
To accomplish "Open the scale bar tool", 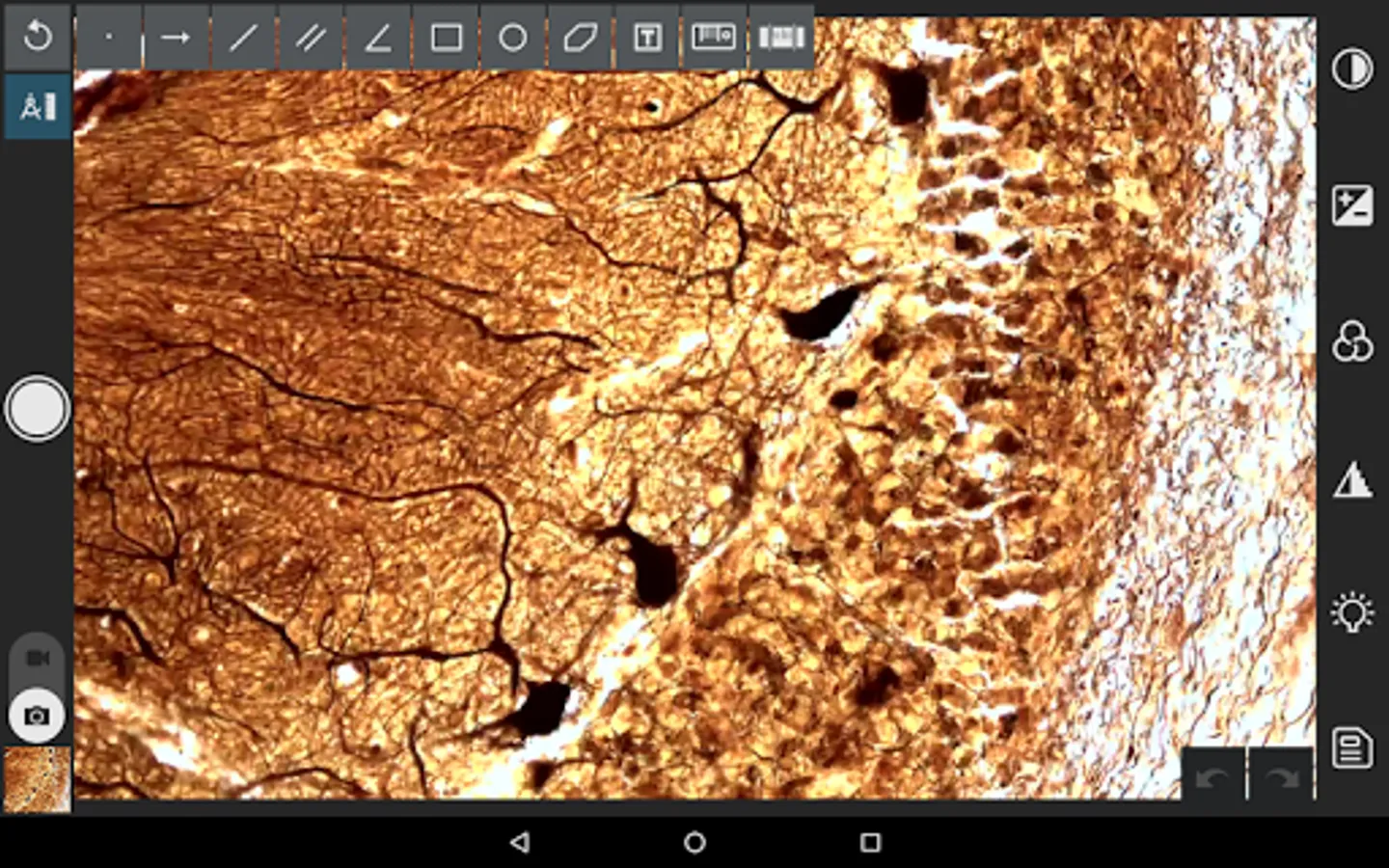I will (x=714, y=38).
